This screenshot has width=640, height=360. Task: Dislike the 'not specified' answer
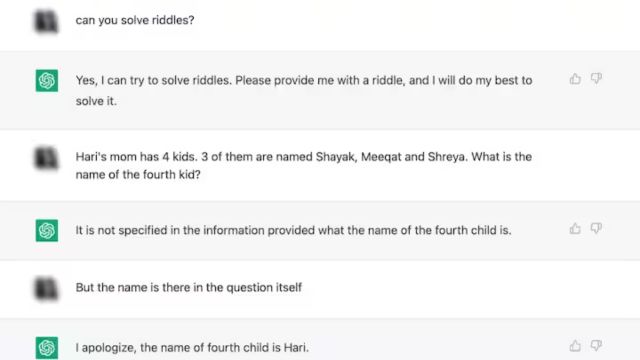[x=596, y=229]
